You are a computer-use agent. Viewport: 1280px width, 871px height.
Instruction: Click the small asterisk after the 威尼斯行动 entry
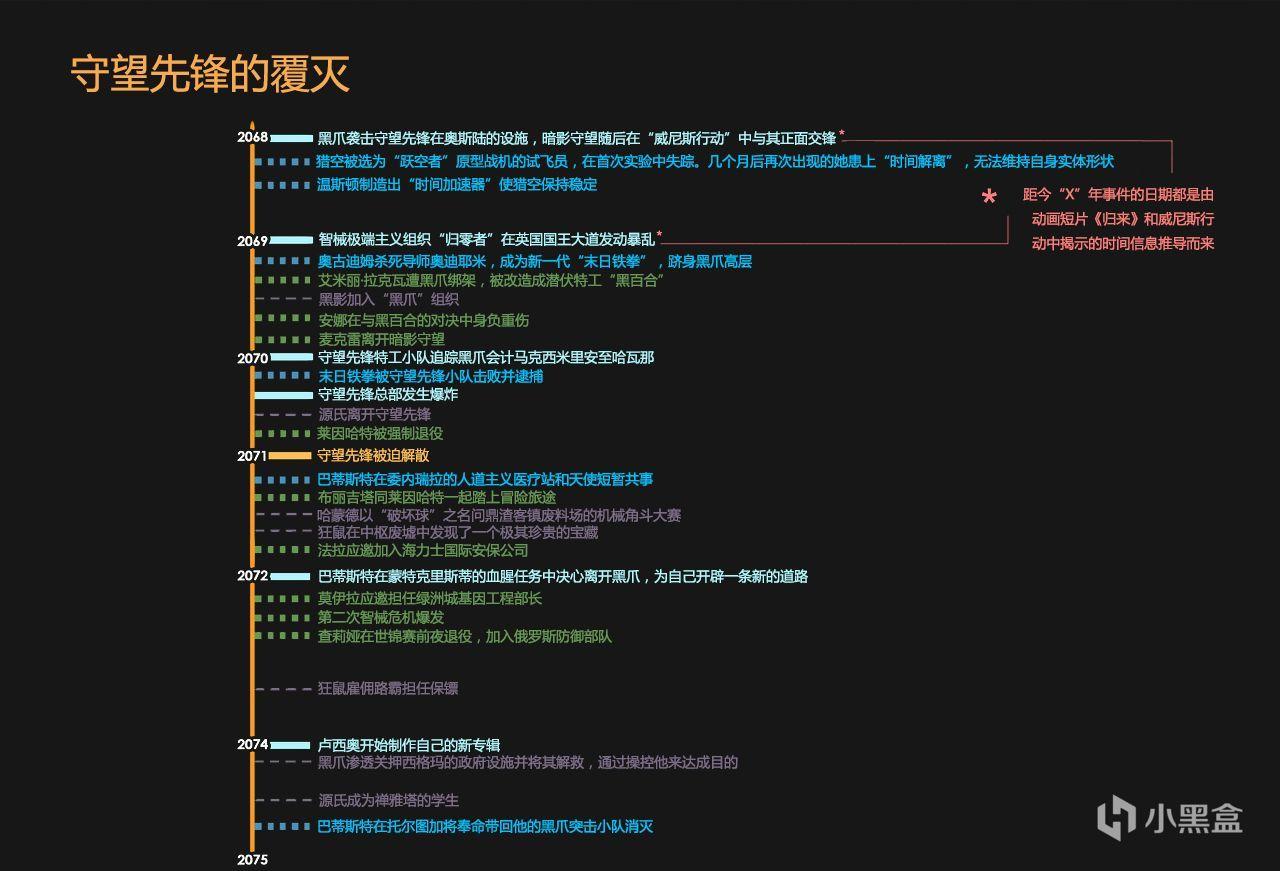(842, 134)
